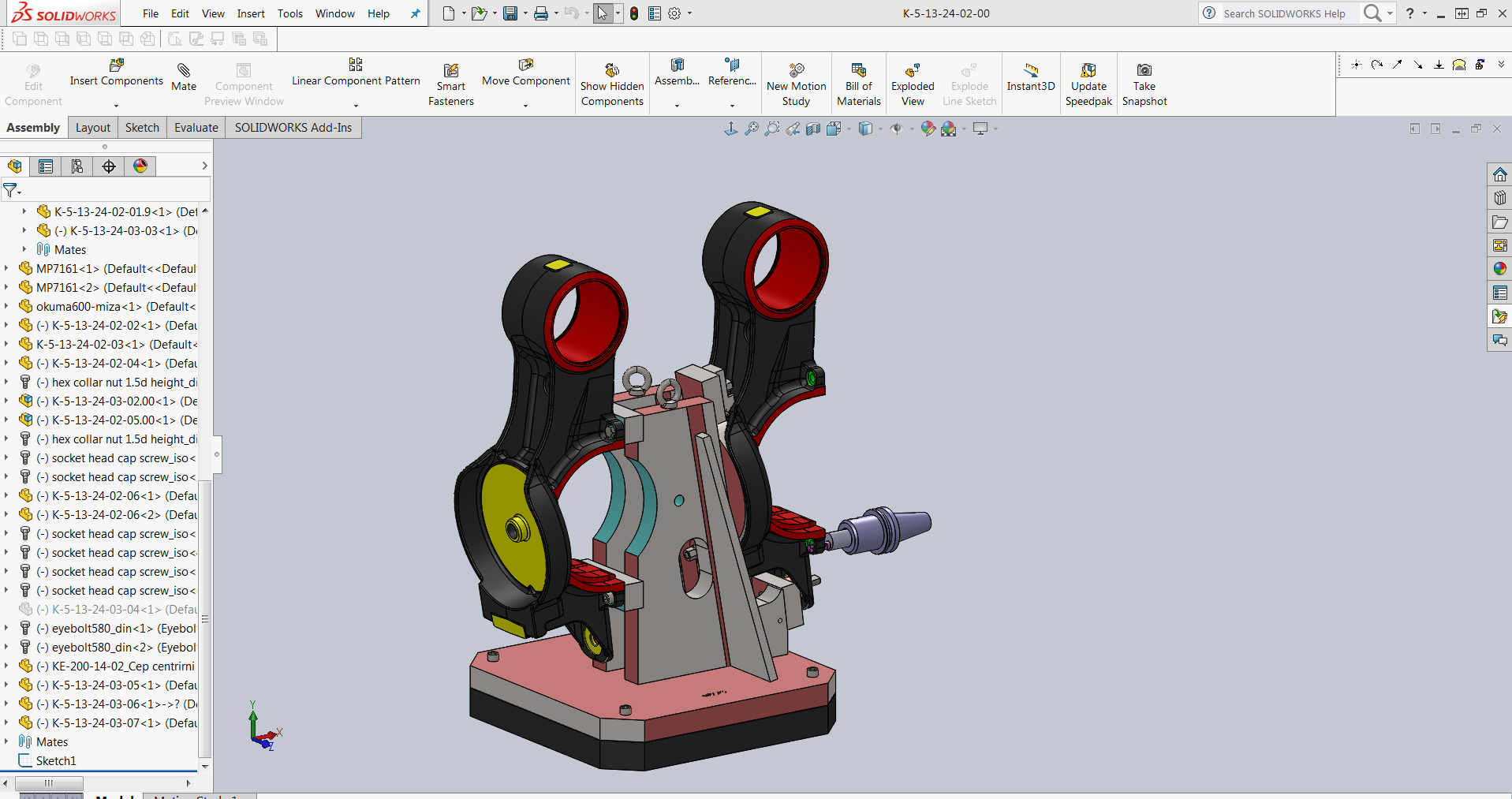This screenshot has width=1512, height=799.
Task: Open DimXpertManager tab icon
Action: 109,166
